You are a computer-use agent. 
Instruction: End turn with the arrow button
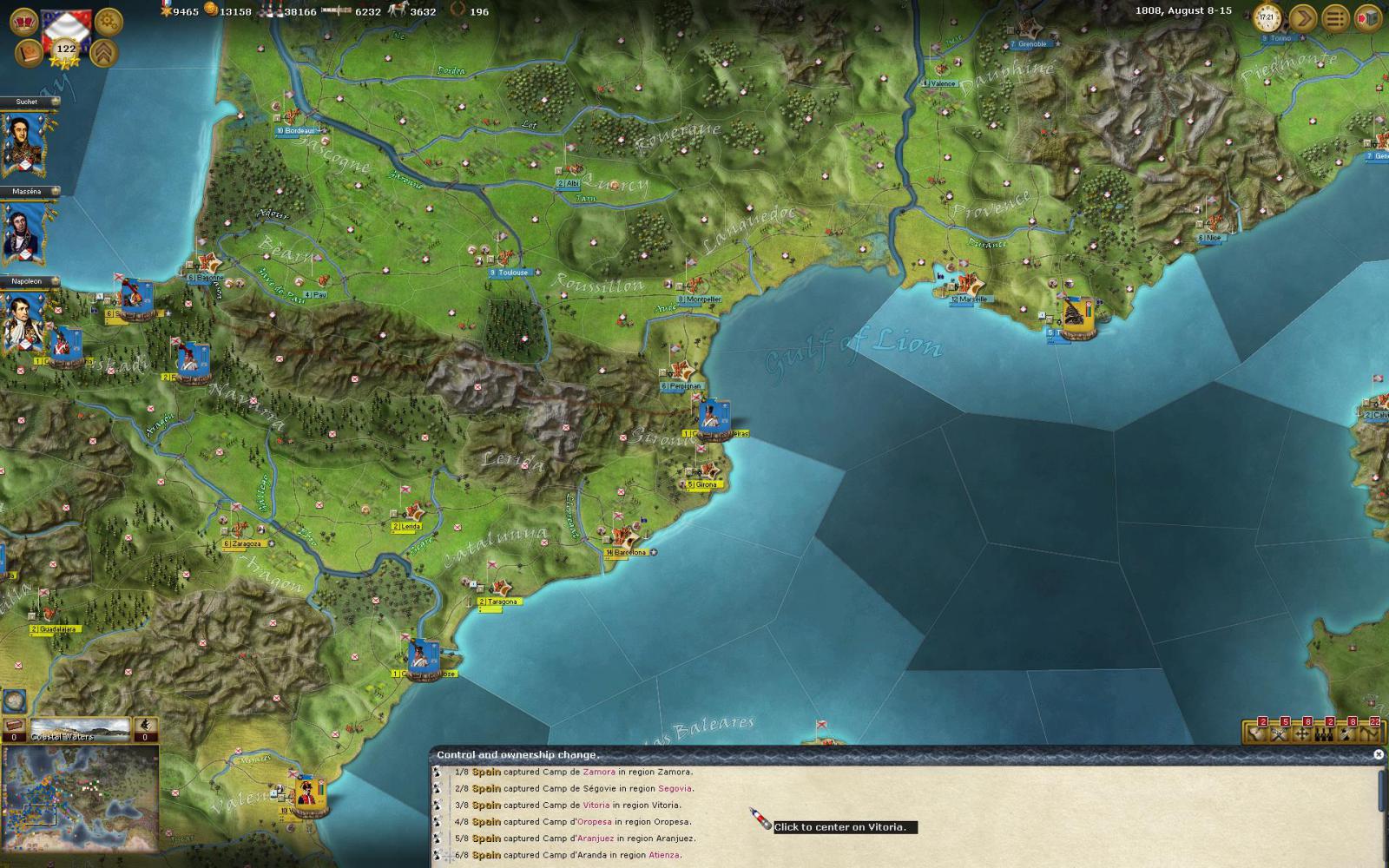click(x=1302, y=17)
